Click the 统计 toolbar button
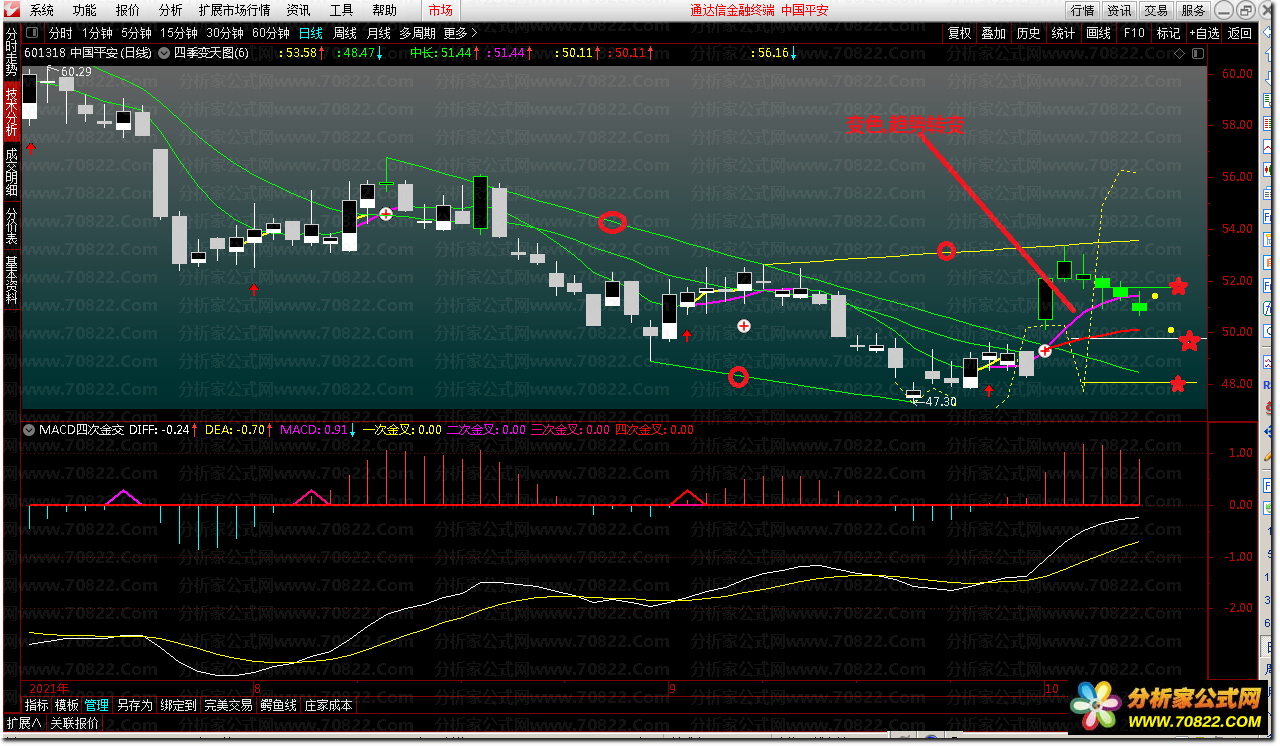 tap(1063, 33)
